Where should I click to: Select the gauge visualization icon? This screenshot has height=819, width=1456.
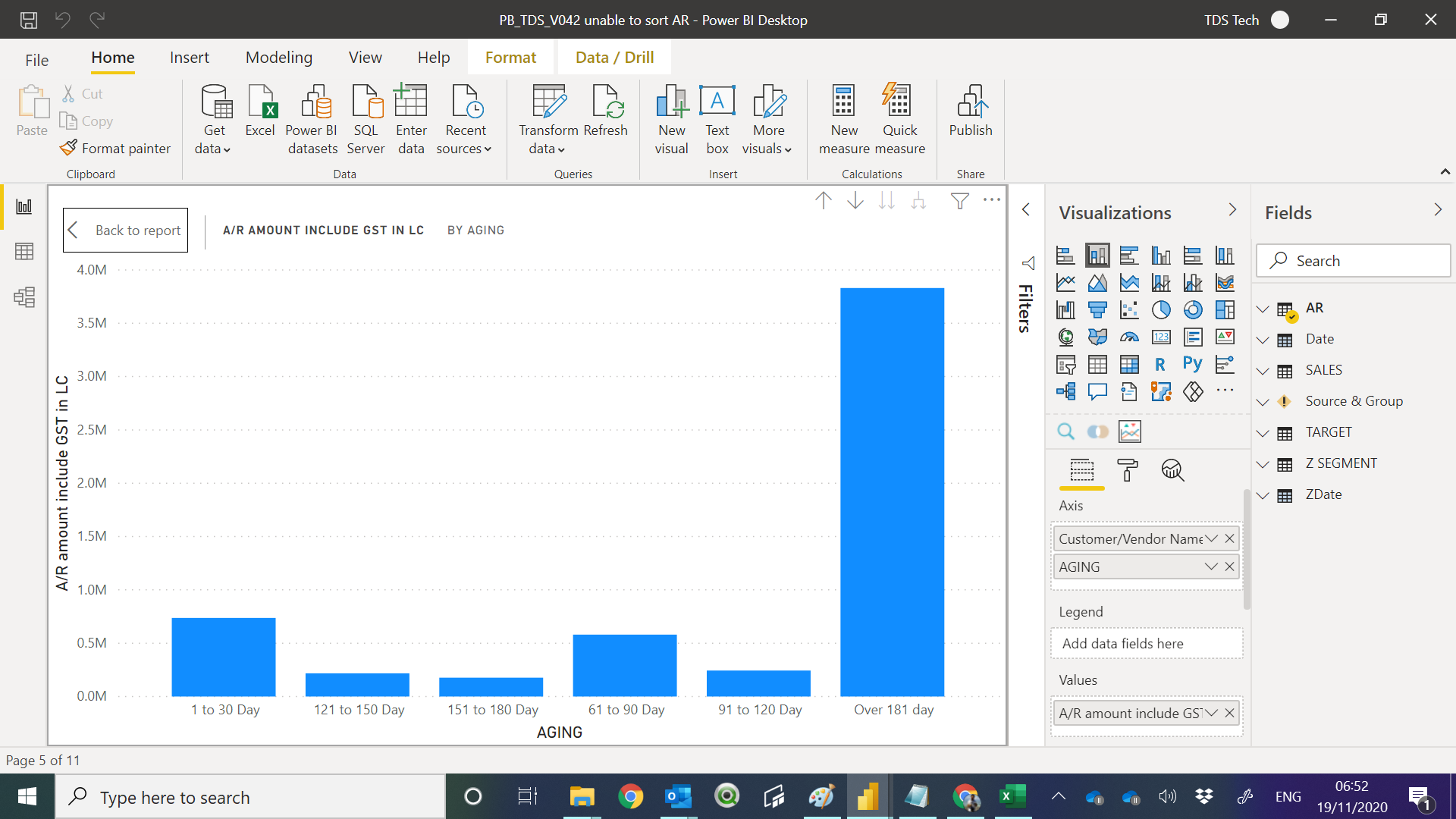(1129, 337)
